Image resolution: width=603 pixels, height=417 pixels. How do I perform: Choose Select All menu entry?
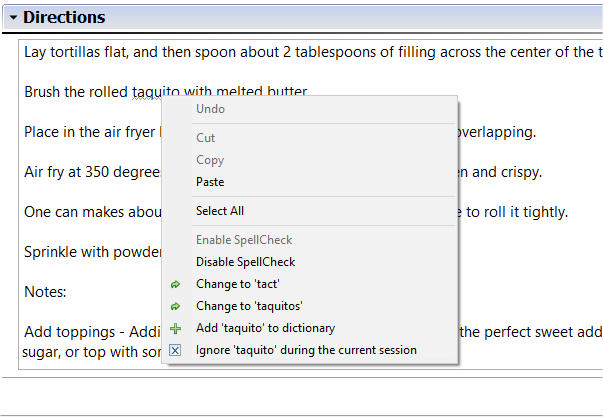(x=220, y=211)
